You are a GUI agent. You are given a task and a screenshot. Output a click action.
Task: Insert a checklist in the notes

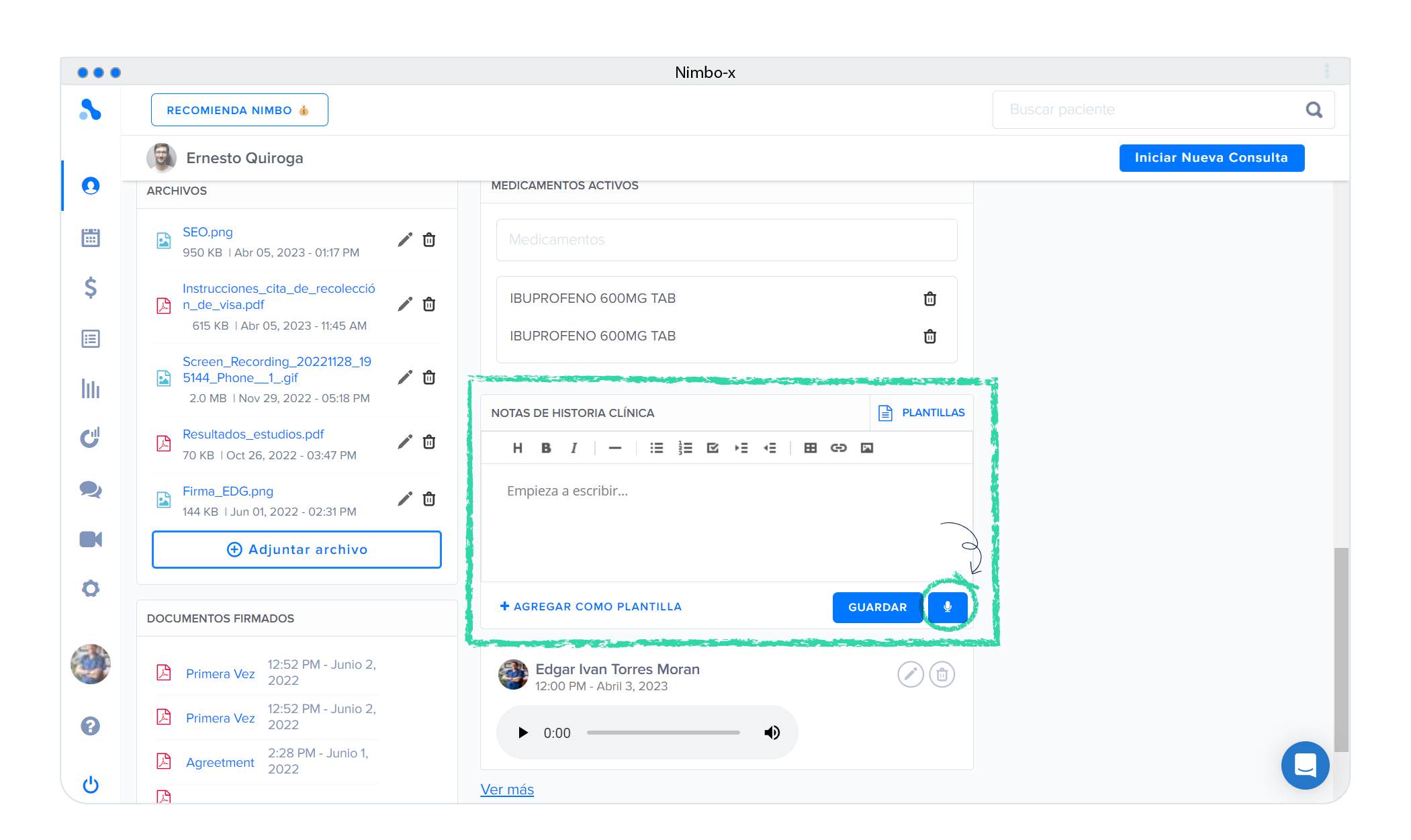click(713, 448)
